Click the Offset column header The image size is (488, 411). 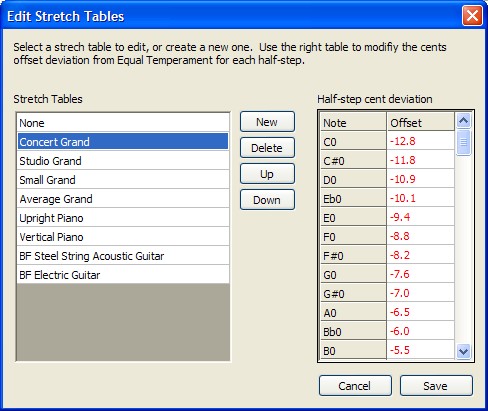pyautogui.click(x=421, y=122)
